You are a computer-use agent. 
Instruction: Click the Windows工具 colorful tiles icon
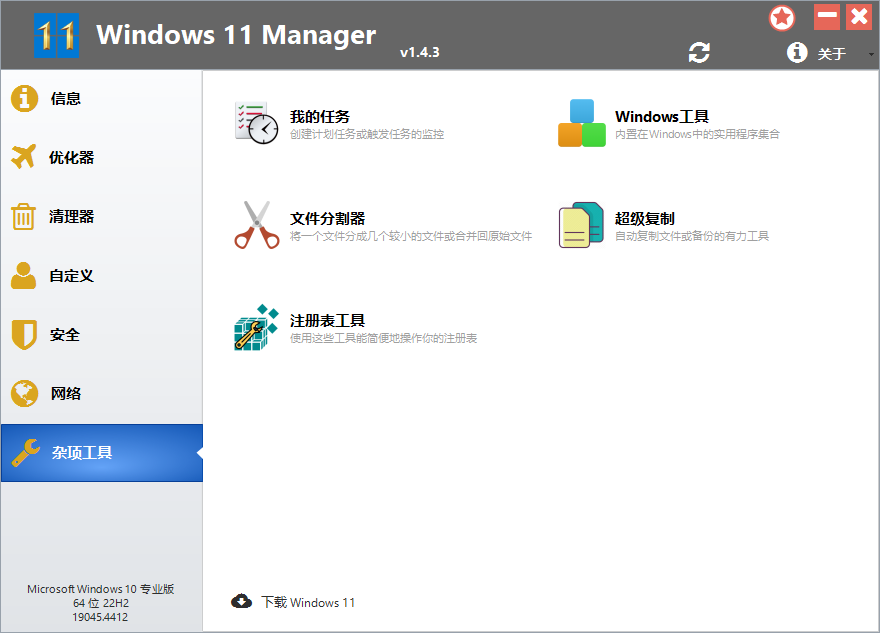[580, 122]
